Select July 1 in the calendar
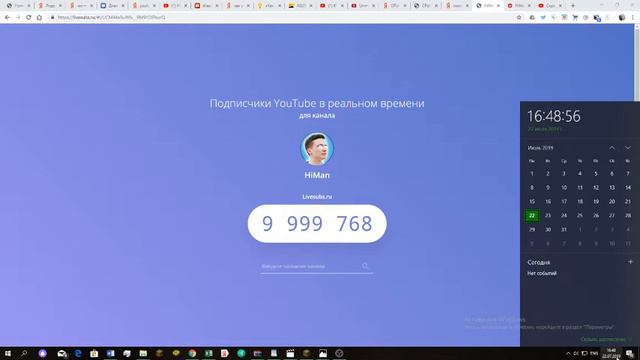Screen dimensions: 640x360 coord(532,174)
